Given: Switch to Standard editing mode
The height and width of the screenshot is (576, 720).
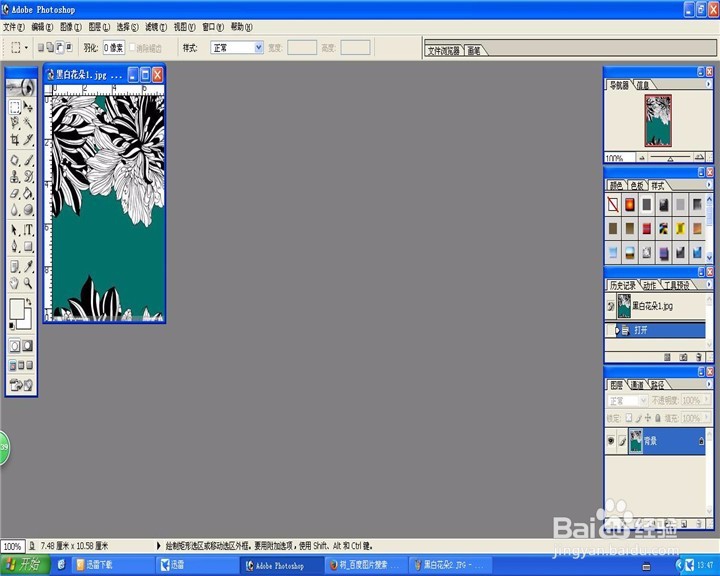Looking at the screenshot, I should [15, 345].
